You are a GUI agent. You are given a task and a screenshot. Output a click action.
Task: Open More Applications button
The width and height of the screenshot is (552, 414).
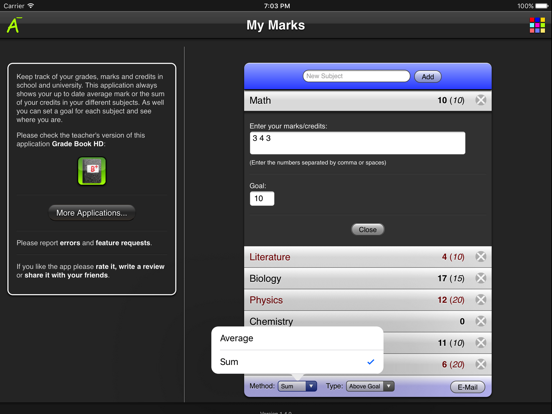[92, 213]
